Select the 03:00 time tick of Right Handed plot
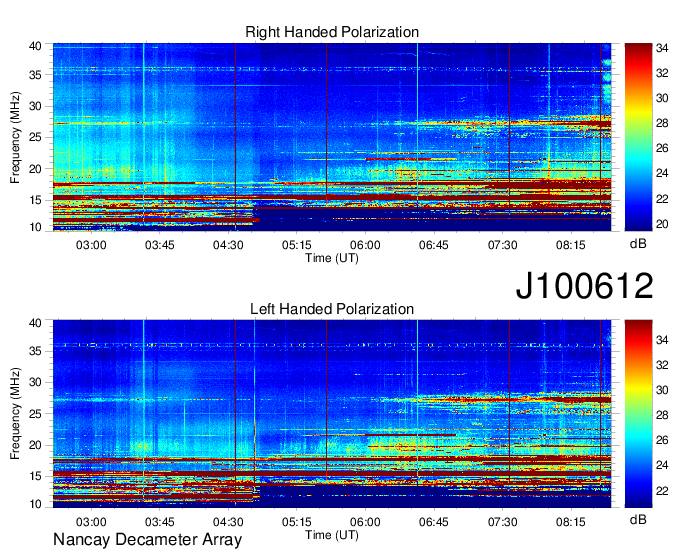 point(91,245)
